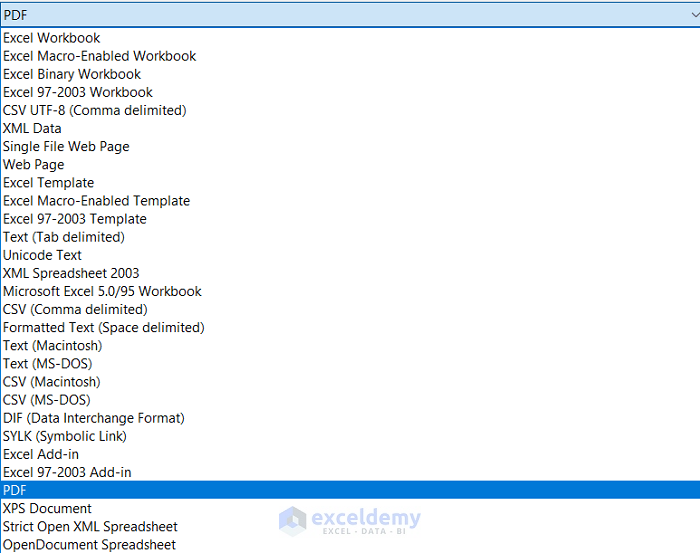Viewport: 700px width, 553px height.
Task: Pick CSV (MS-DOS) option
Action: (350, 400)
